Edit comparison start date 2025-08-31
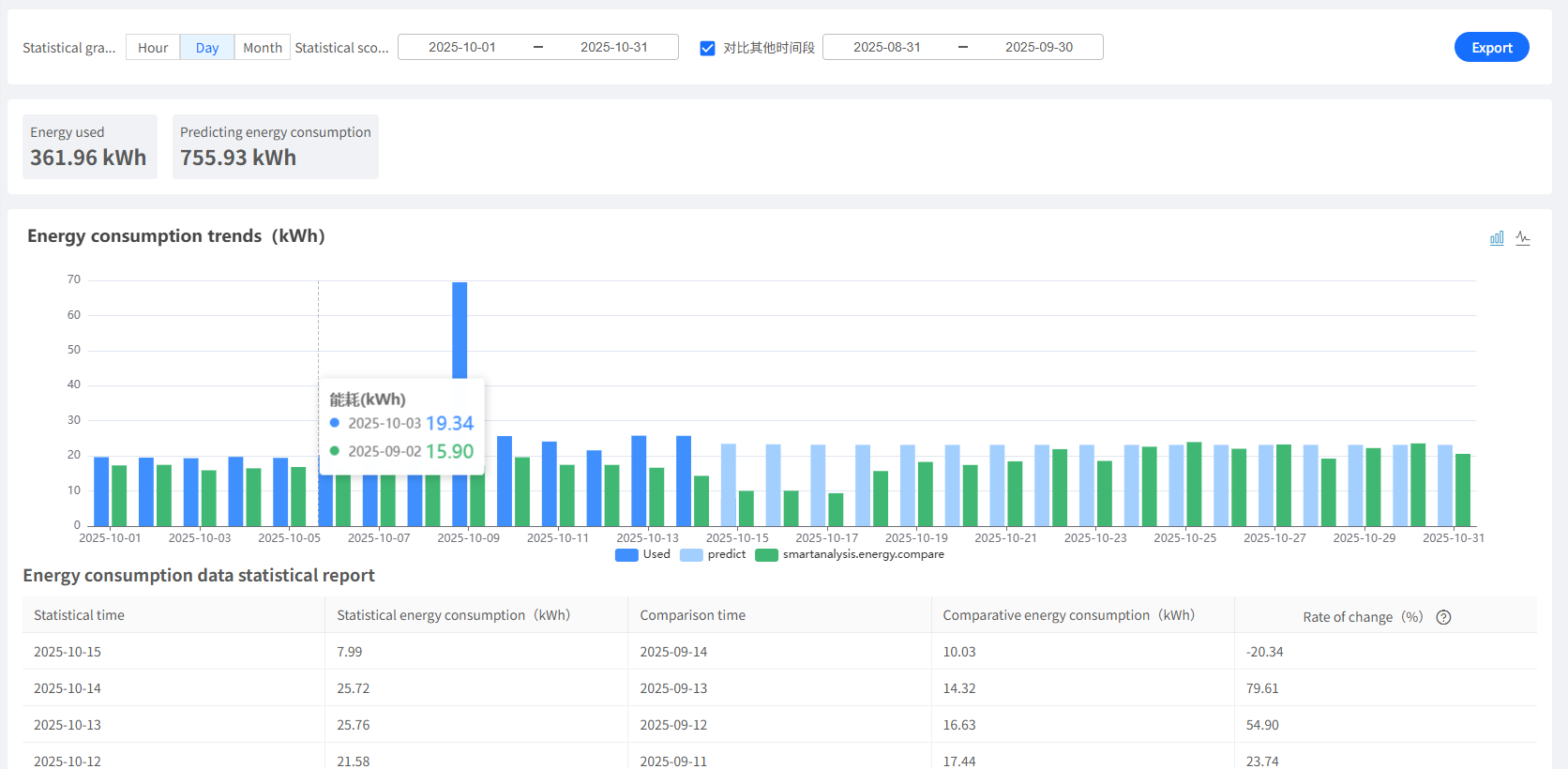 (886, 47)
